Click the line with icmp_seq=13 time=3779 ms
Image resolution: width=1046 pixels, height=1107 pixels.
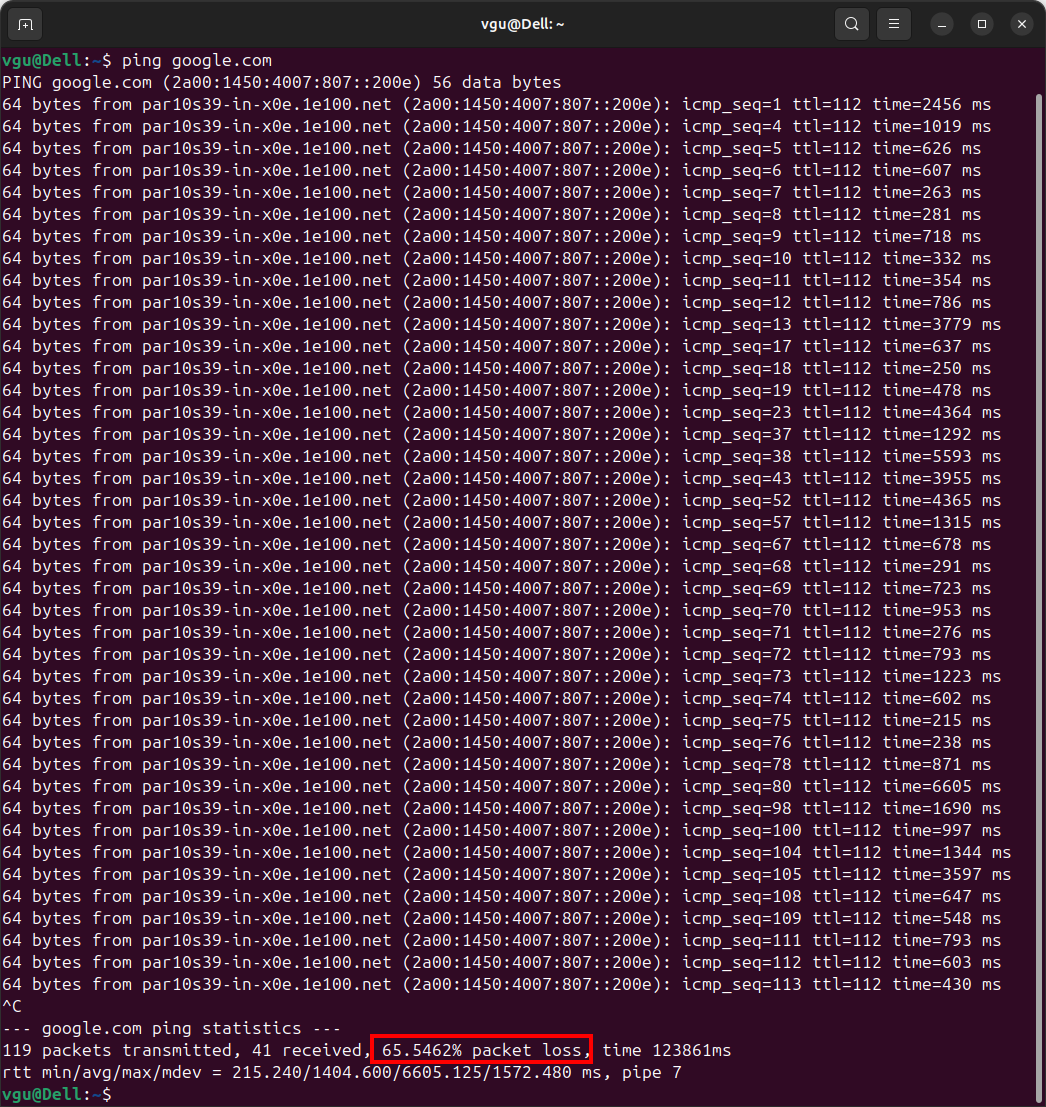pyautogui.click(x=501, y=325)
